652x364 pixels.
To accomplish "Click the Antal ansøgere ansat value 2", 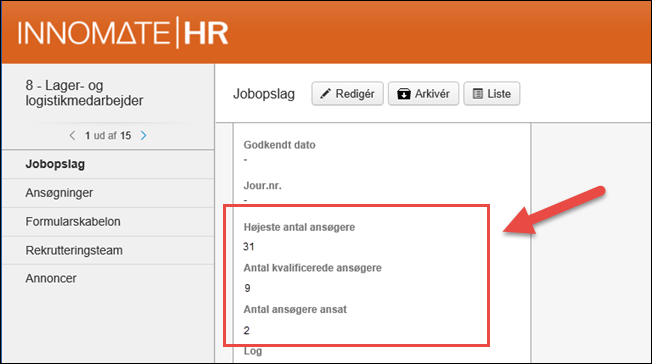I will 247,330.
